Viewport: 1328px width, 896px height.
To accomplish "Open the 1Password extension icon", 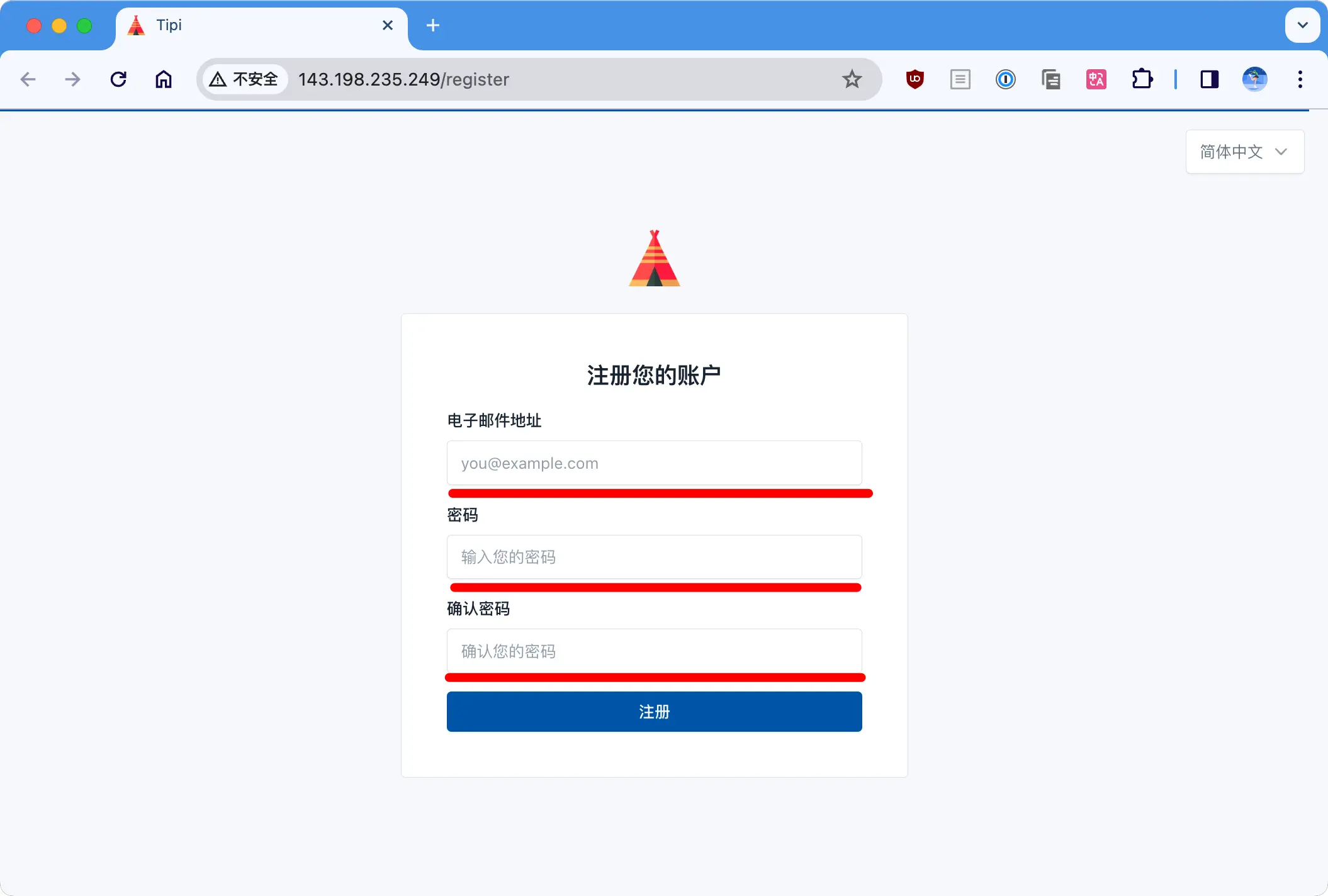I will tap(1005, 79).
